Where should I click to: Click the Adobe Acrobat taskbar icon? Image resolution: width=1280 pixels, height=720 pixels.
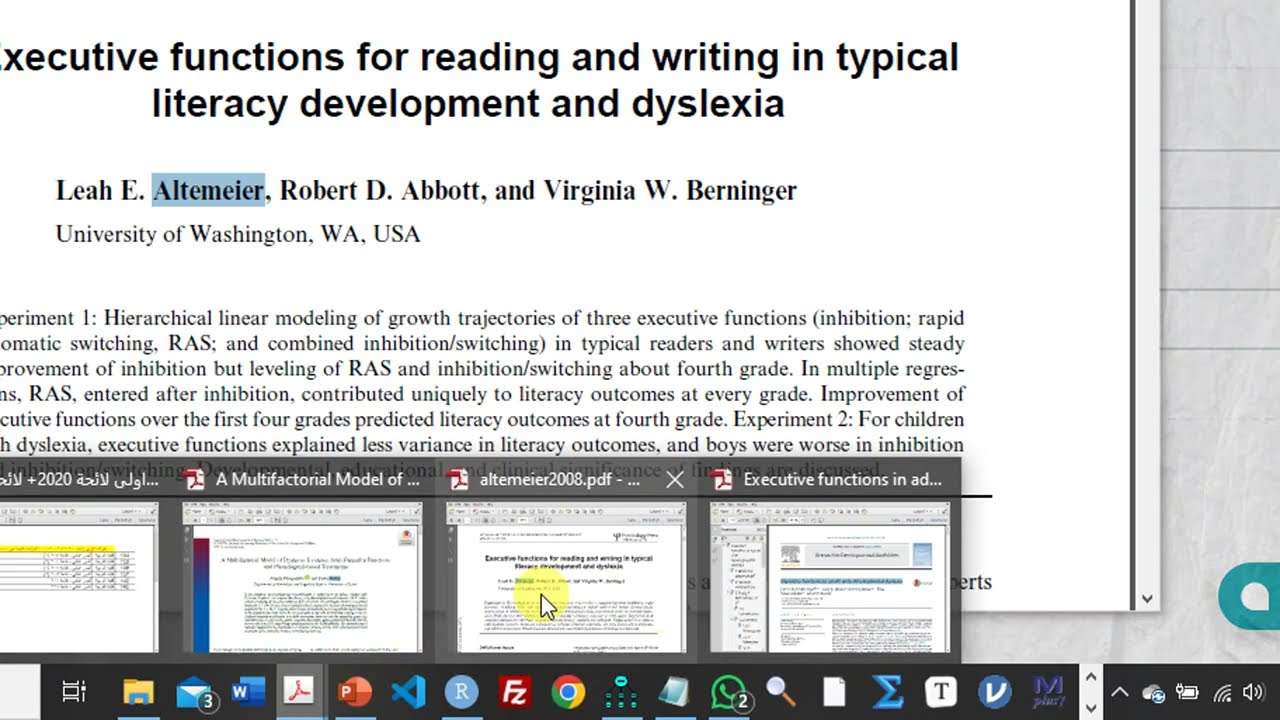tap(299, 692)
